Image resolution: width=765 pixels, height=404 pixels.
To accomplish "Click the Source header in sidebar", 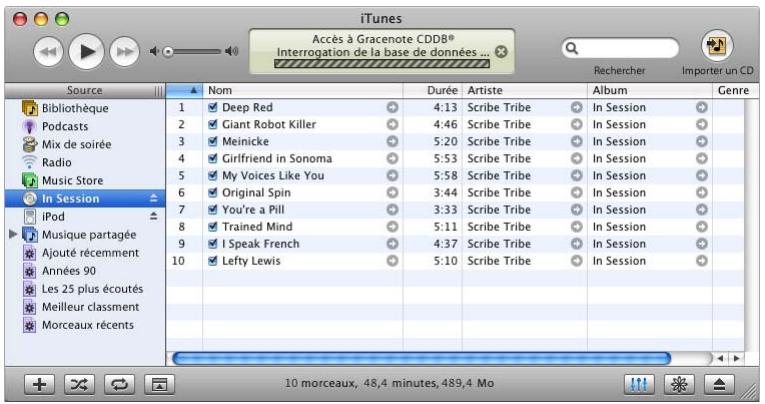I will click(x=85, y=90).
